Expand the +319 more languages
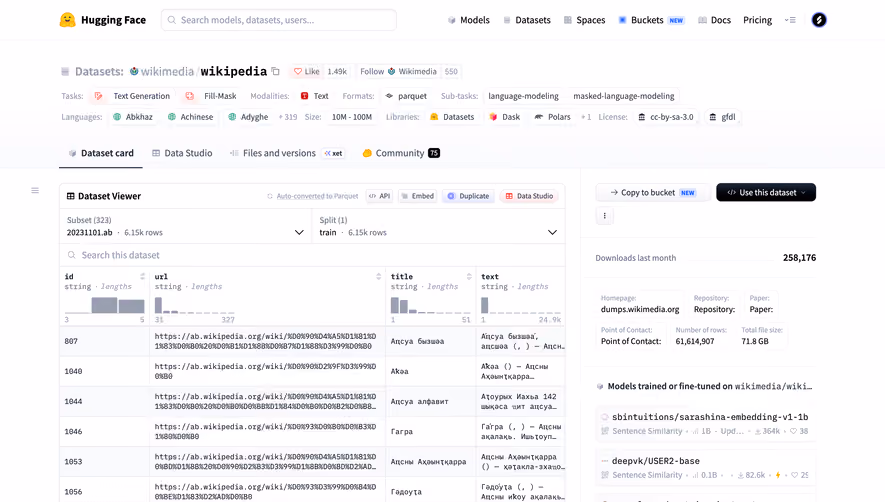Screen dimensions: 885x502 [x=288, y=117]
